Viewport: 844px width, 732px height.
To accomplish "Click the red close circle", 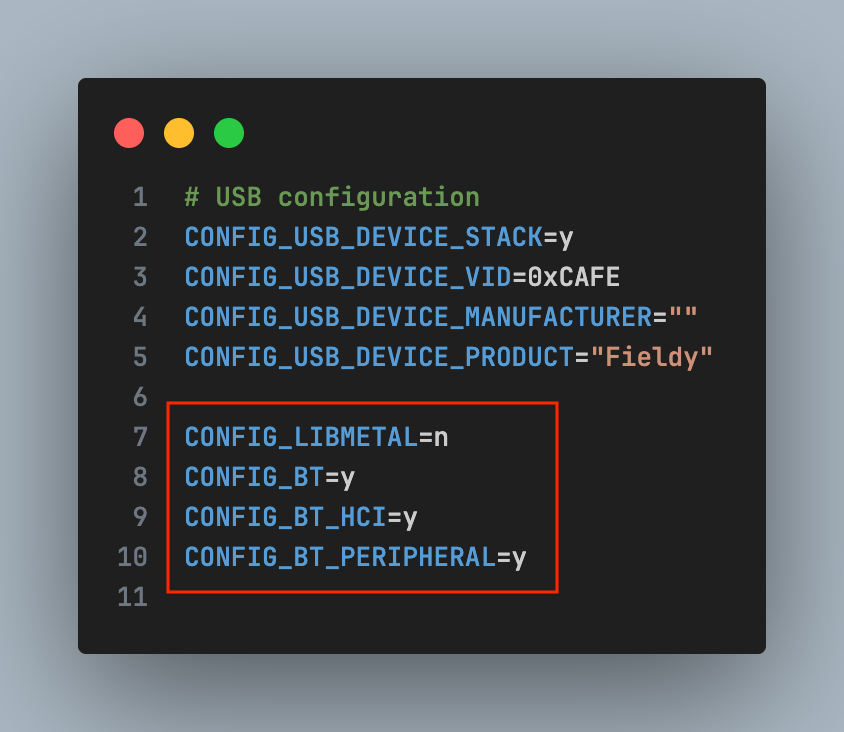I will [x=129, y=133].
